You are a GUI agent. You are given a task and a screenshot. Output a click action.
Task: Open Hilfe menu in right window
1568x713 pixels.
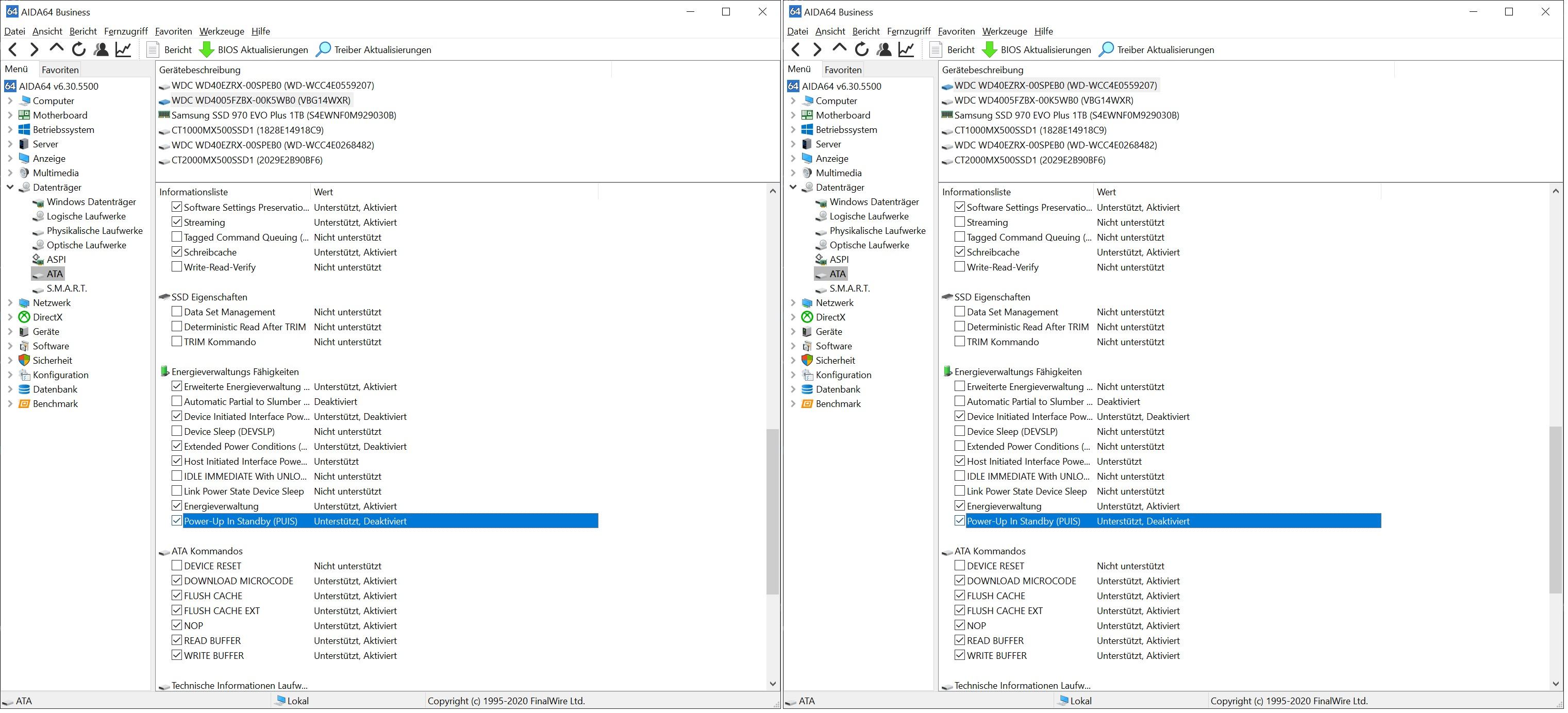click(1043, 31)
